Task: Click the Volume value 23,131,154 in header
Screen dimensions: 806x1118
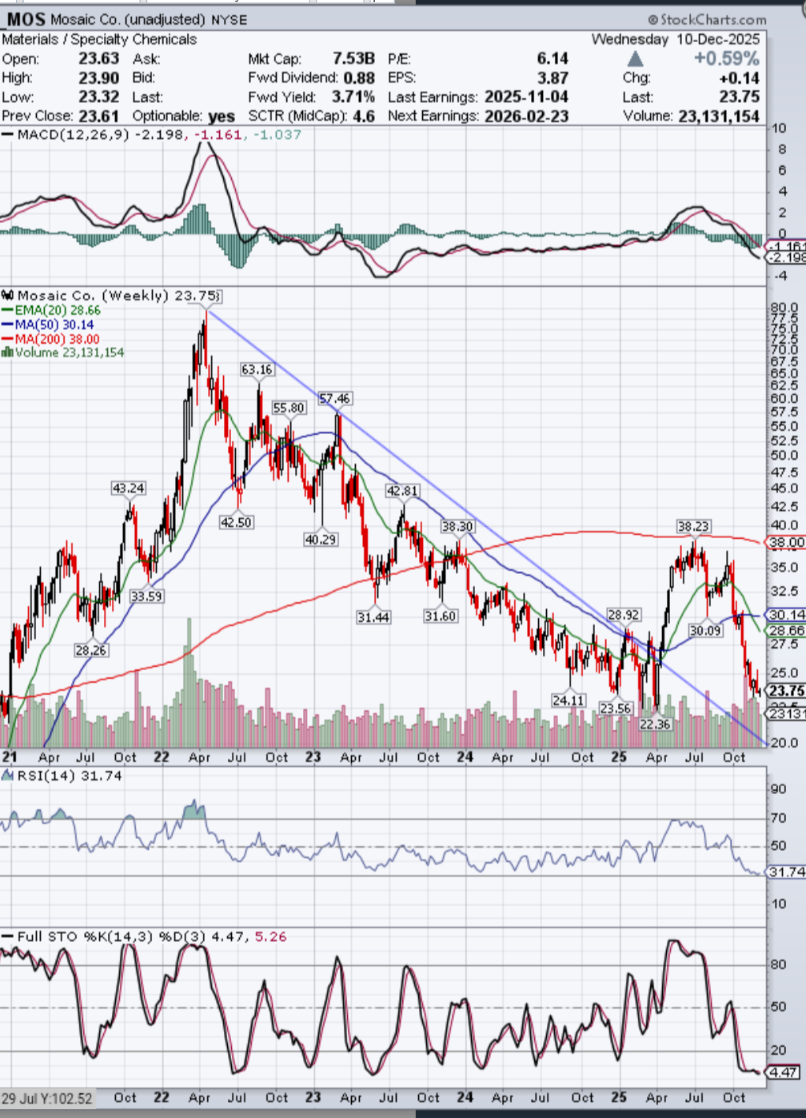Action: click(x=718, y=116)
